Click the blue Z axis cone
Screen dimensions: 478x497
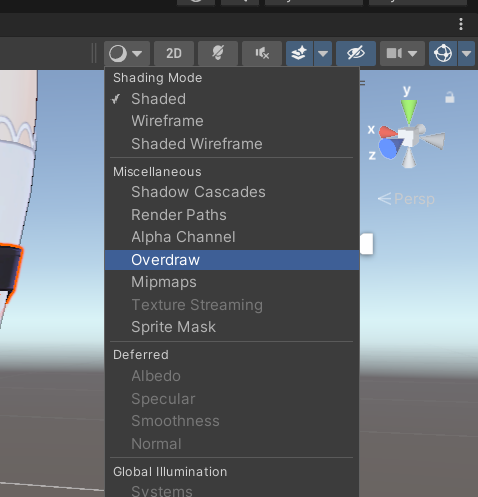[389, 149]
